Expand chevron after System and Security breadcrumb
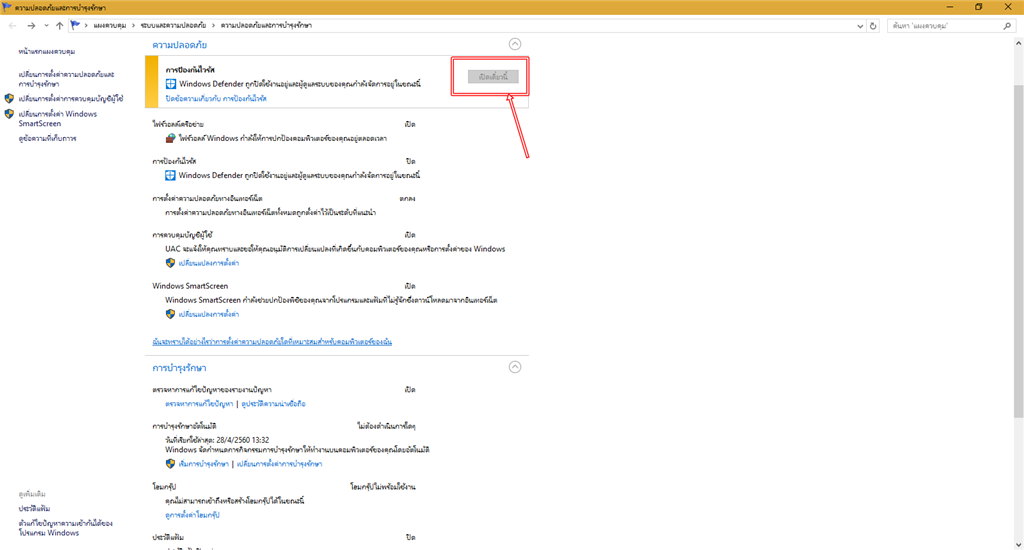Screen dimensions: 1024x550 213,25
